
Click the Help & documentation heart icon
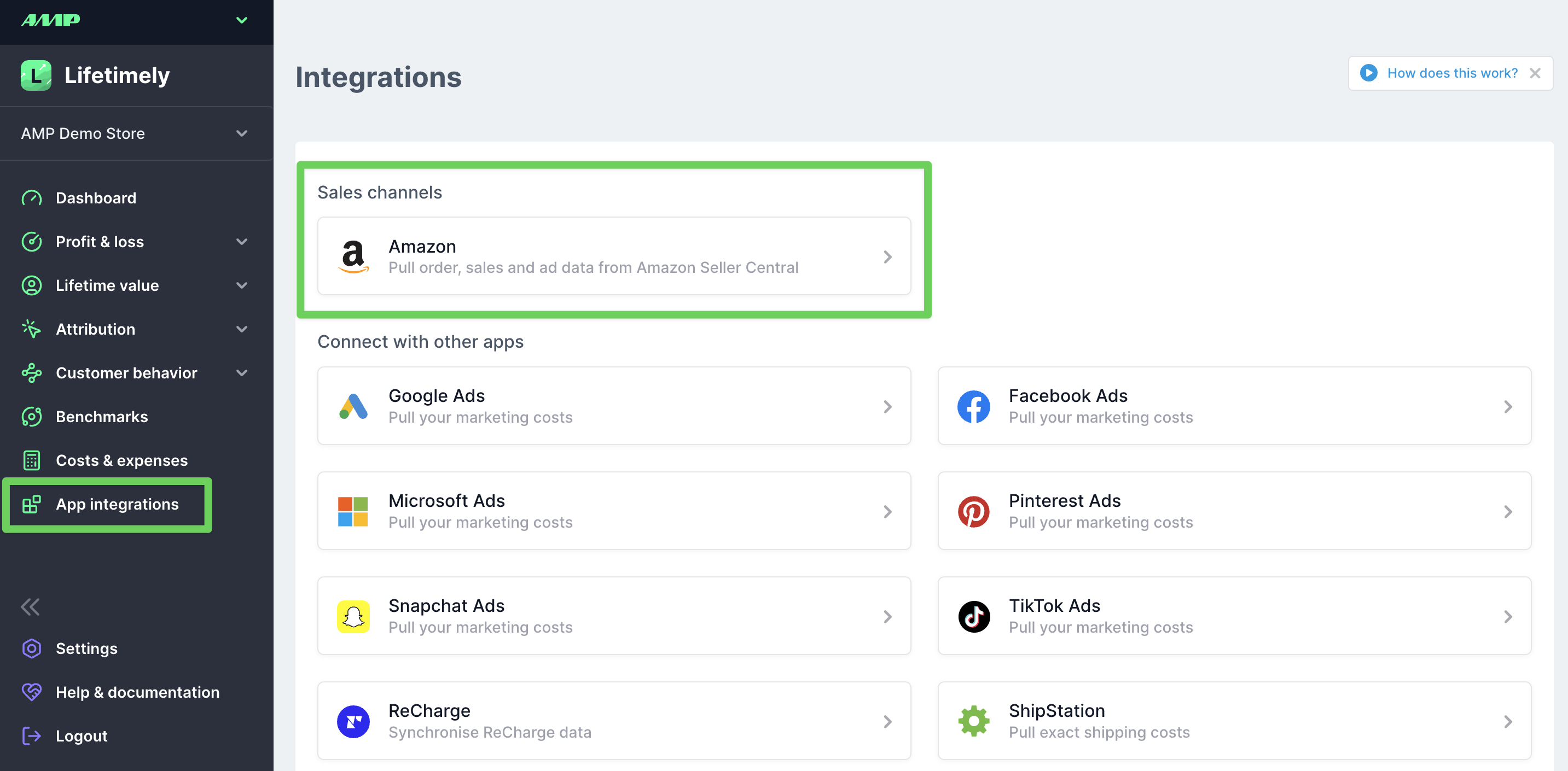32,692
